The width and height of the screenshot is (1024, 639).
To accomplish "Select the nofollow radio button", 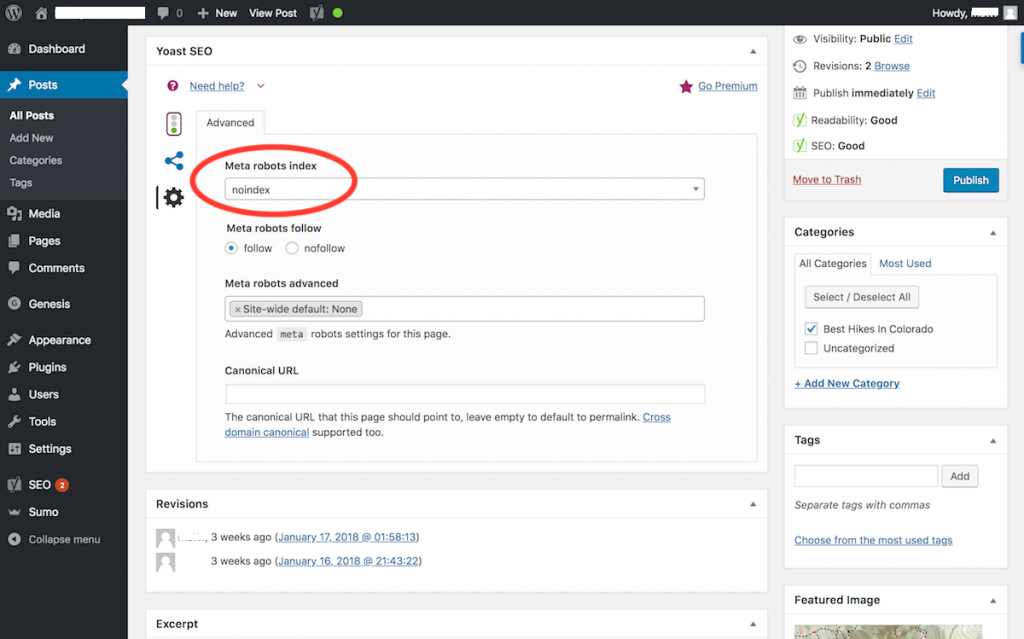I will (292, 248).
